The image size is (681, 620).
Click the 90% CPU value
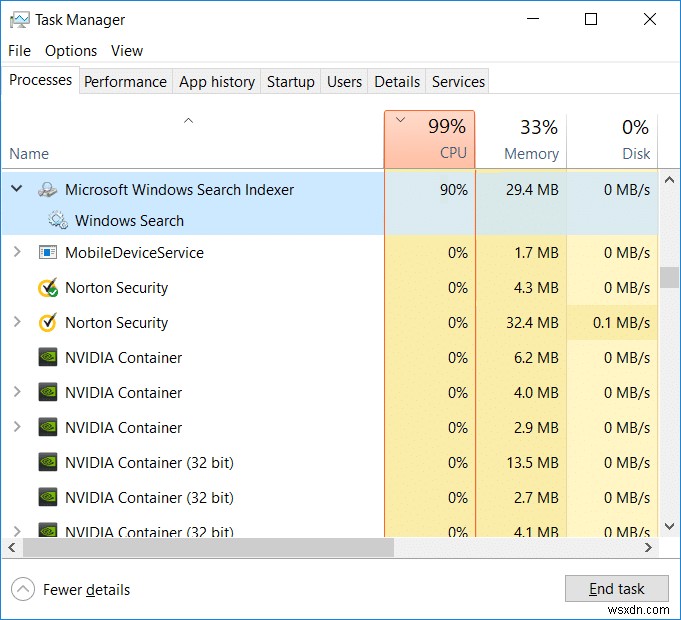pyautogui.click(x=453, y=190)
